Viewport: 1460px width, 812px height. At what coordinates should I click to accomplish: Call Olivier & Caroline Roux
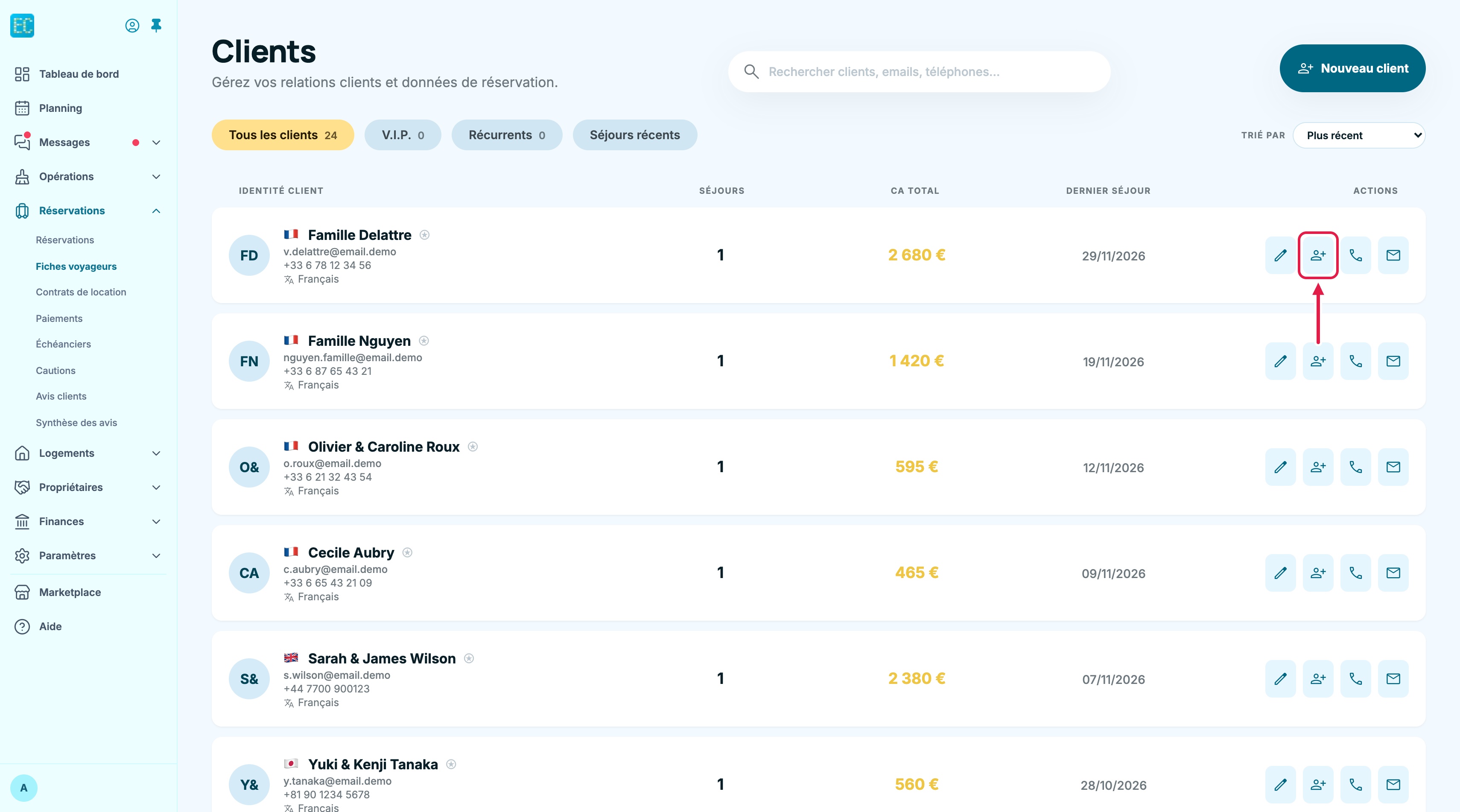pyautogui.click(x=1356, y=467)
